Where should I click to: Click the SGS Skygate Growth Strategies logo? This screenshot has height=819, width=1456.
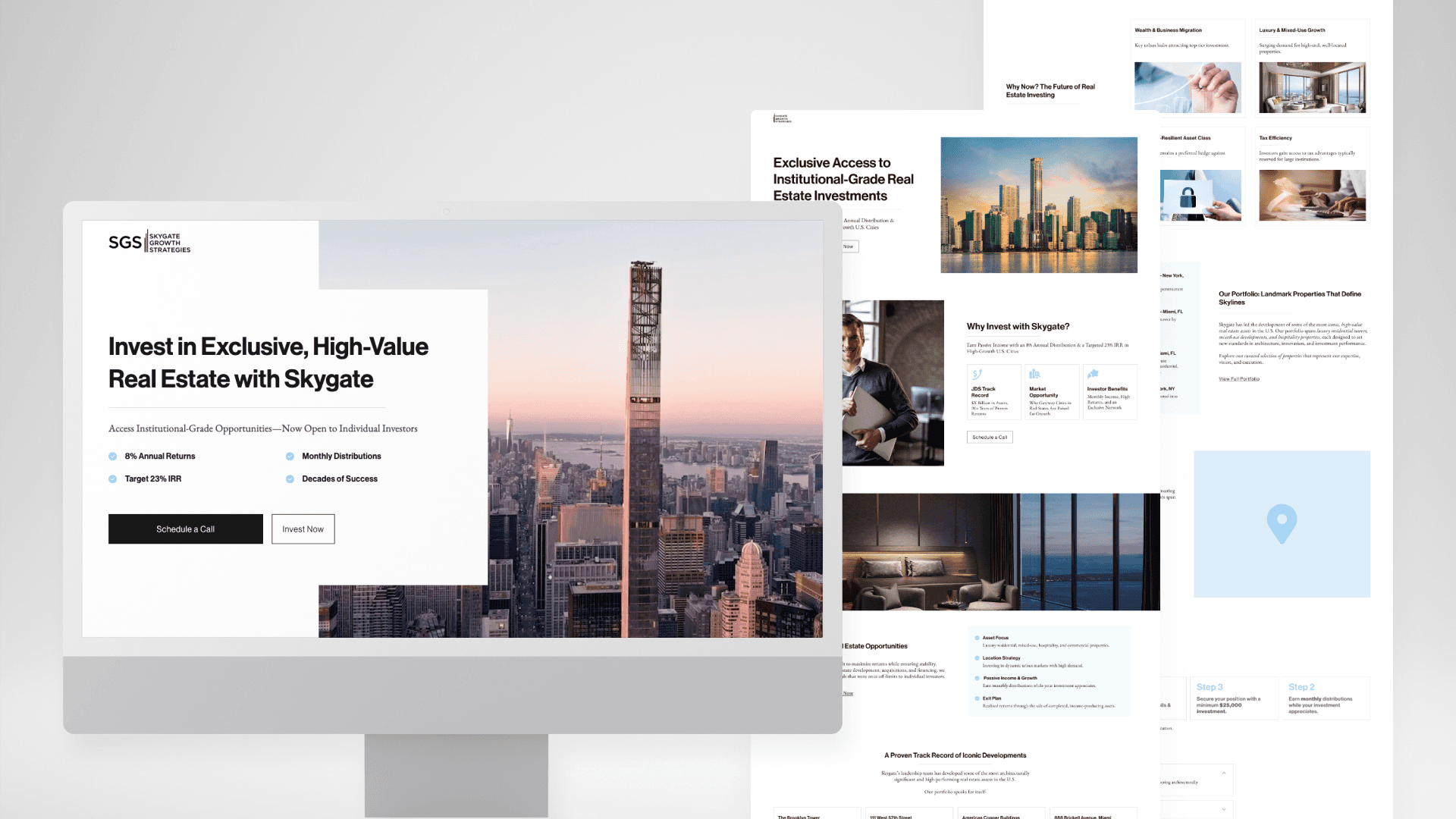[149, 243]
